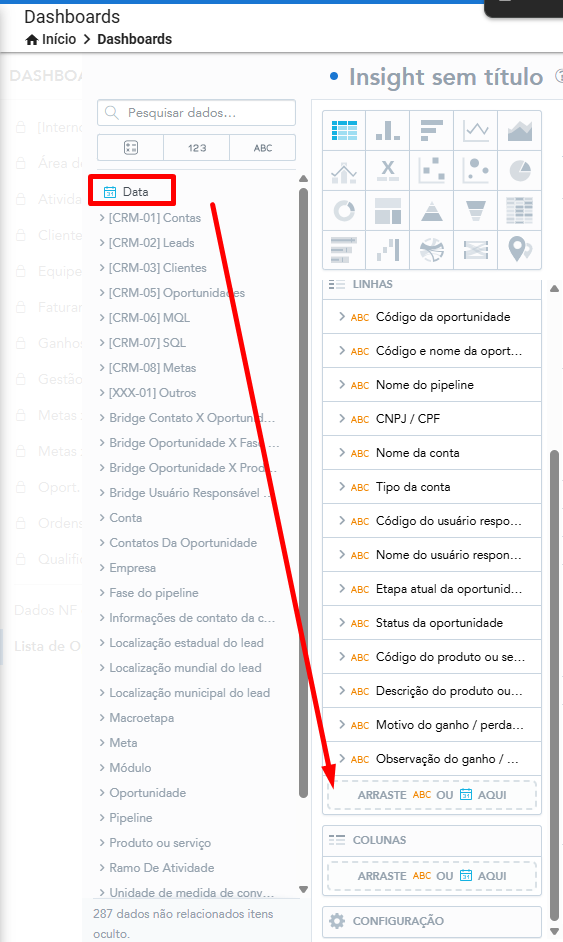Select the Table visualization type
The height and width of the screenshot is (942, 563).
(344, 130)
